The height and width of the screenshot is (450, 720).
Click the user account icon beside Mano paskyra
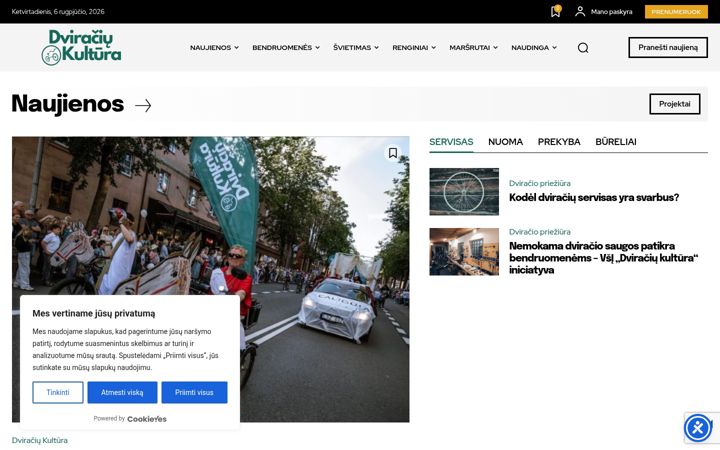pyautogui.click(x=580, y=11)
